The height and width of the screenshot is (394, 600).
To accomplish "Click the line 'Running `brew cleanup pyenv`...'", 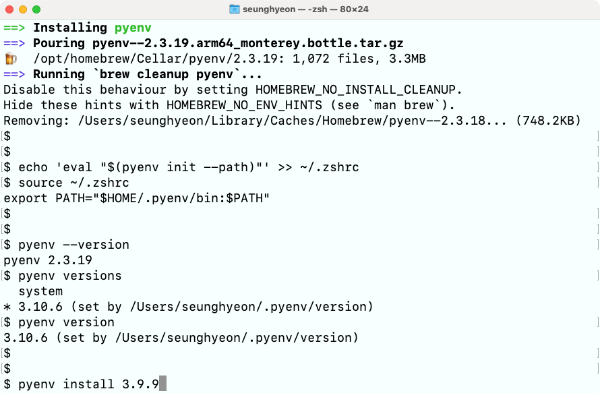I will tap(147, 74).
